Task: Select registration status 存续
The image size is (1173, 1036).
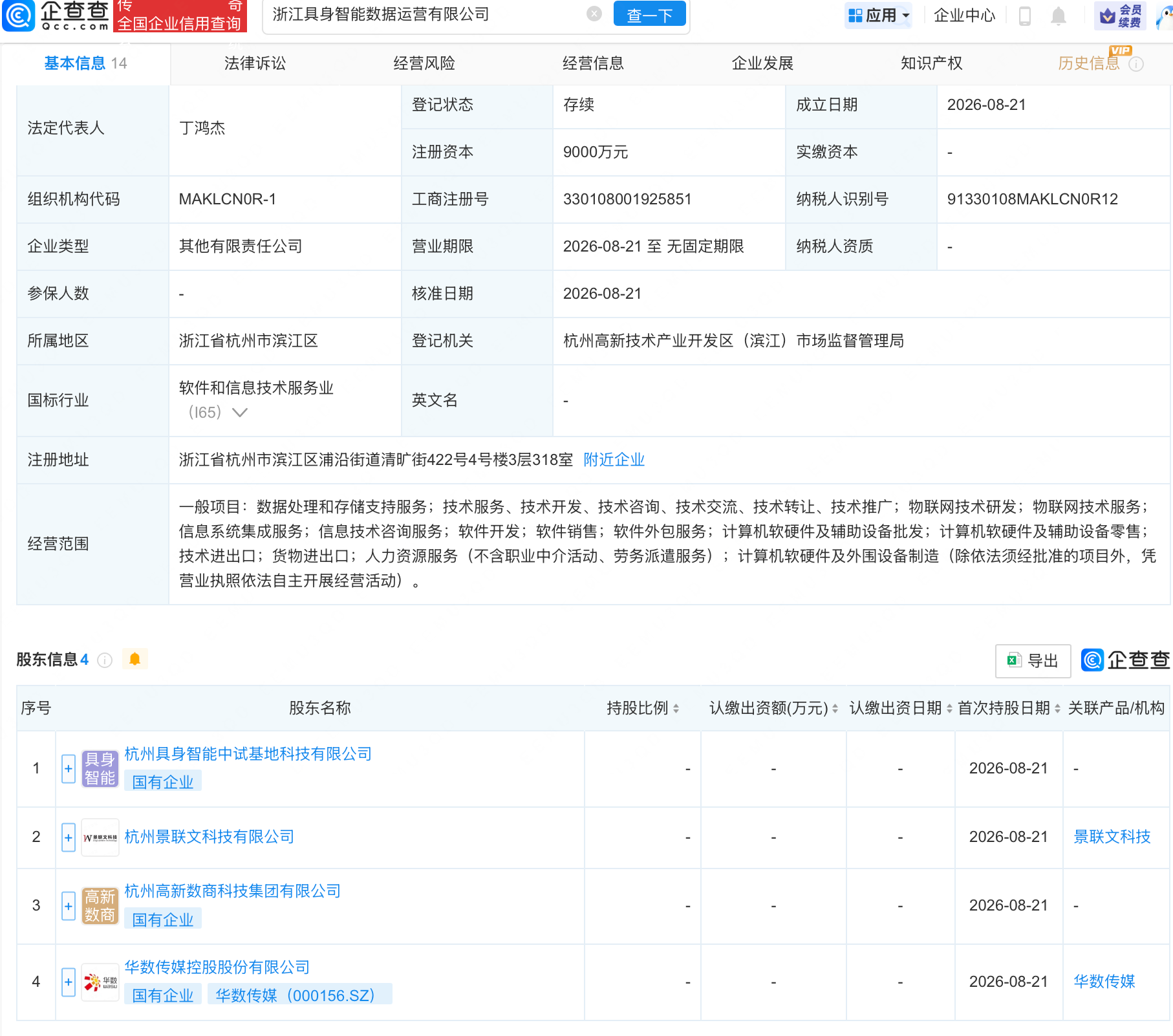Action: pyautogui.click(x=579, y=105)
